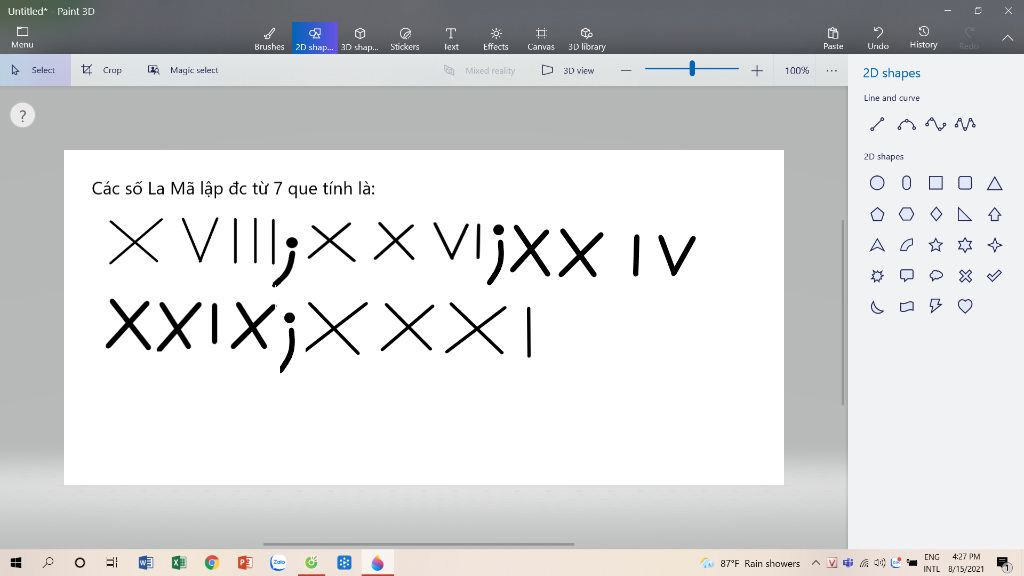The height and width of the screenshot is (576, 1024).
Task: Pick the pentagon shape
Action: [877, 214]
